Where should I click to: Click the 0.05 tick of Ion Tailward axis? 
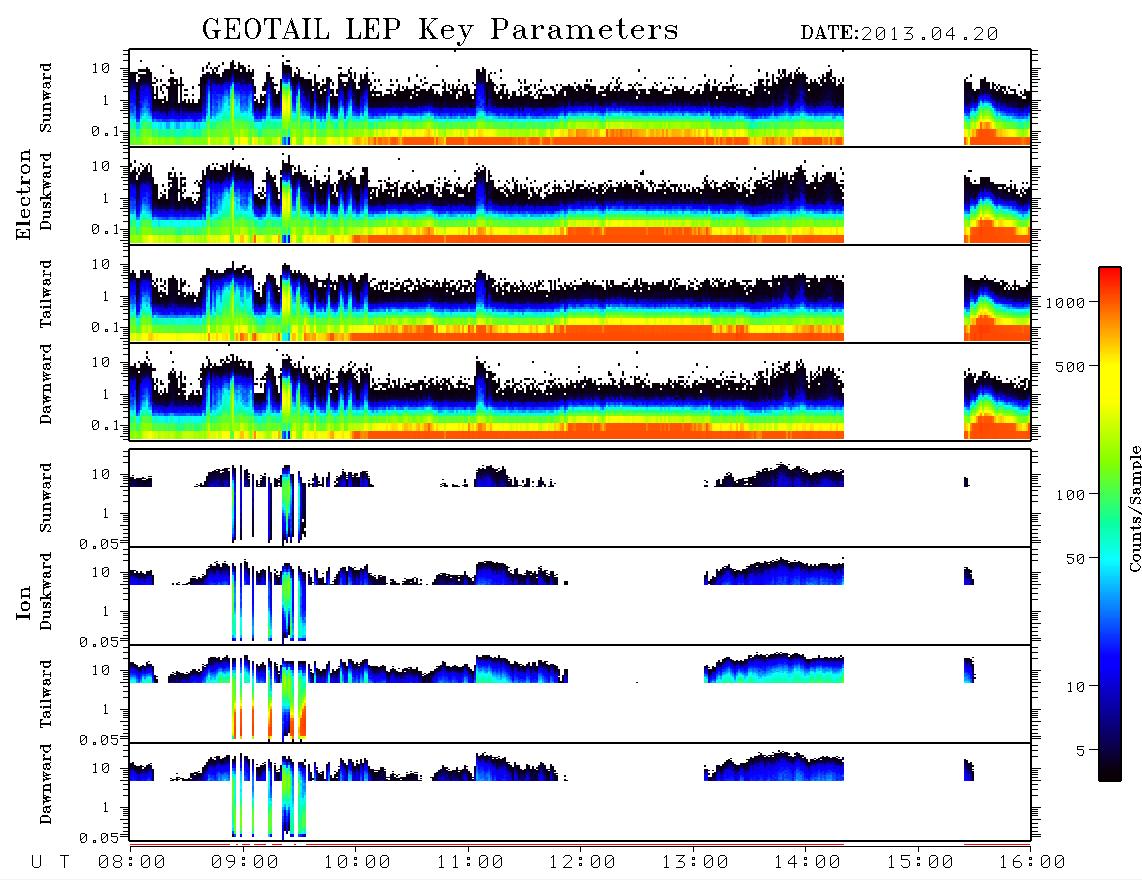(x=99, y=740)
